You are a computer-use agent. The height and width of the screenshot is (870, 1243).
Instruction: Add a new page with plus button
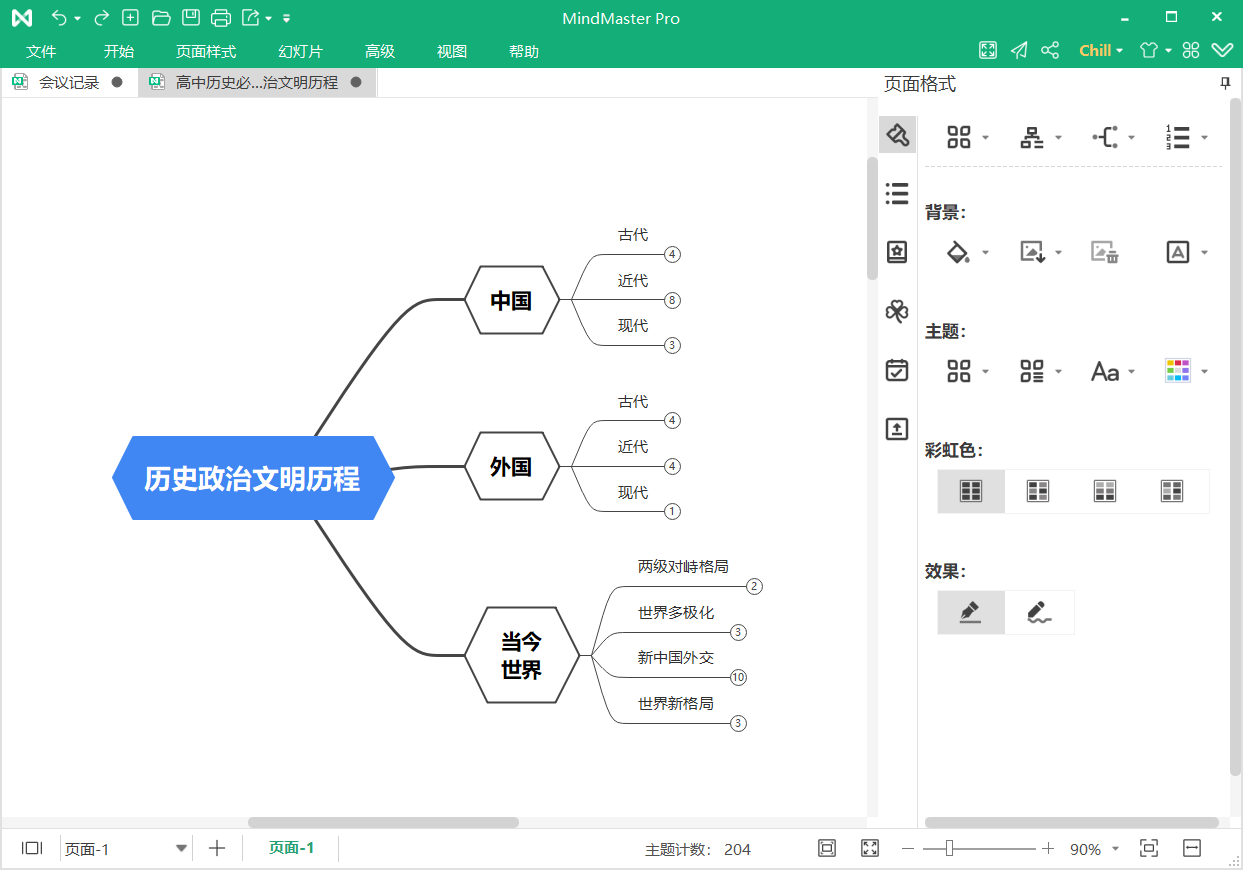click(217, 848)
